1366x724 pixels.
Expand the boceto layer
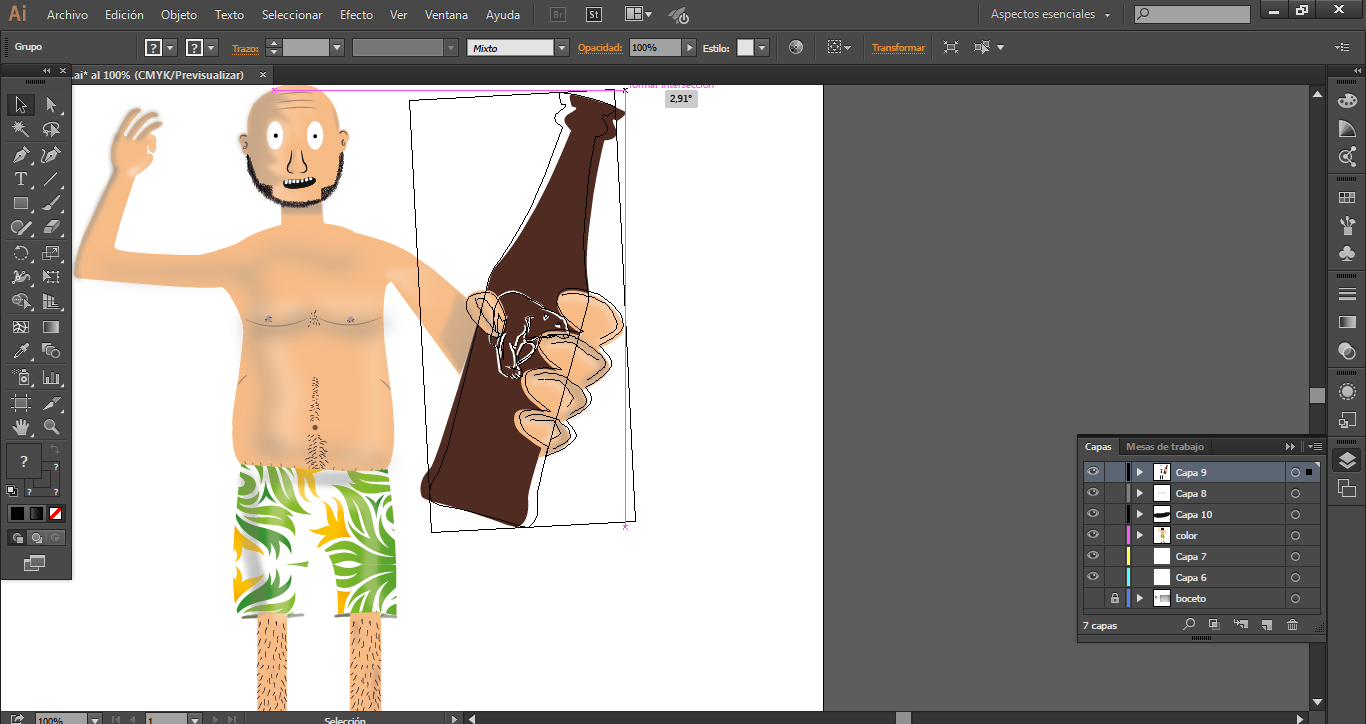pos(1140,598)
